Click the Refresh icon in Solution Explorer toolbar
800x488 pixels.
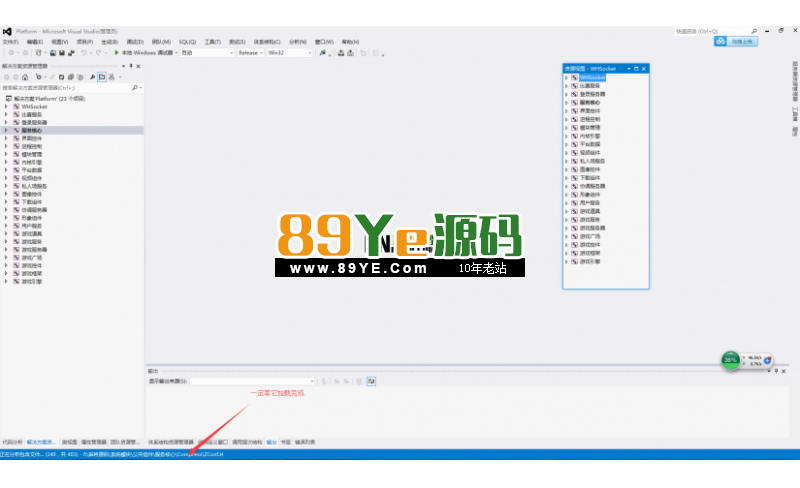pos(61,77)
